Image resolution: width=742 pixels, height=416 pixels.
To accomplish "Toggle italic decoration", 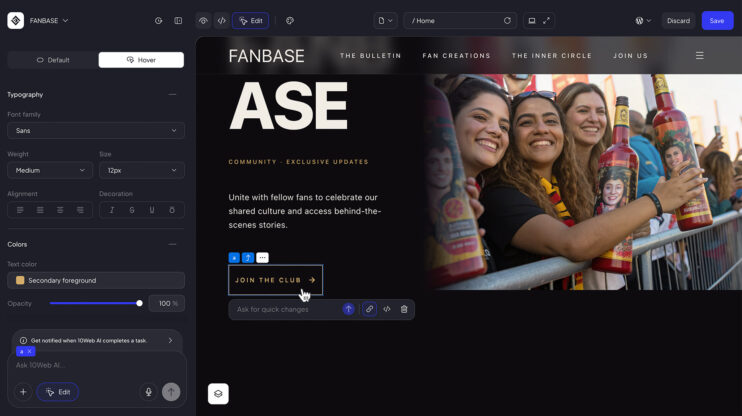I will (112, 210).
